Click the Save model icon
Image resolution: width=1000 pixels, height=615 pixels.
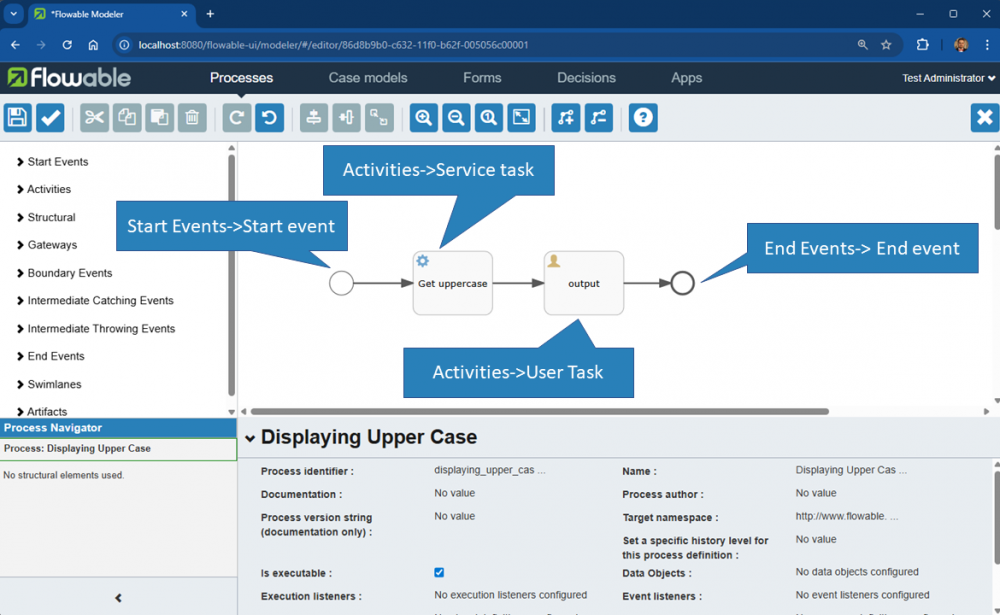(18, 118)
